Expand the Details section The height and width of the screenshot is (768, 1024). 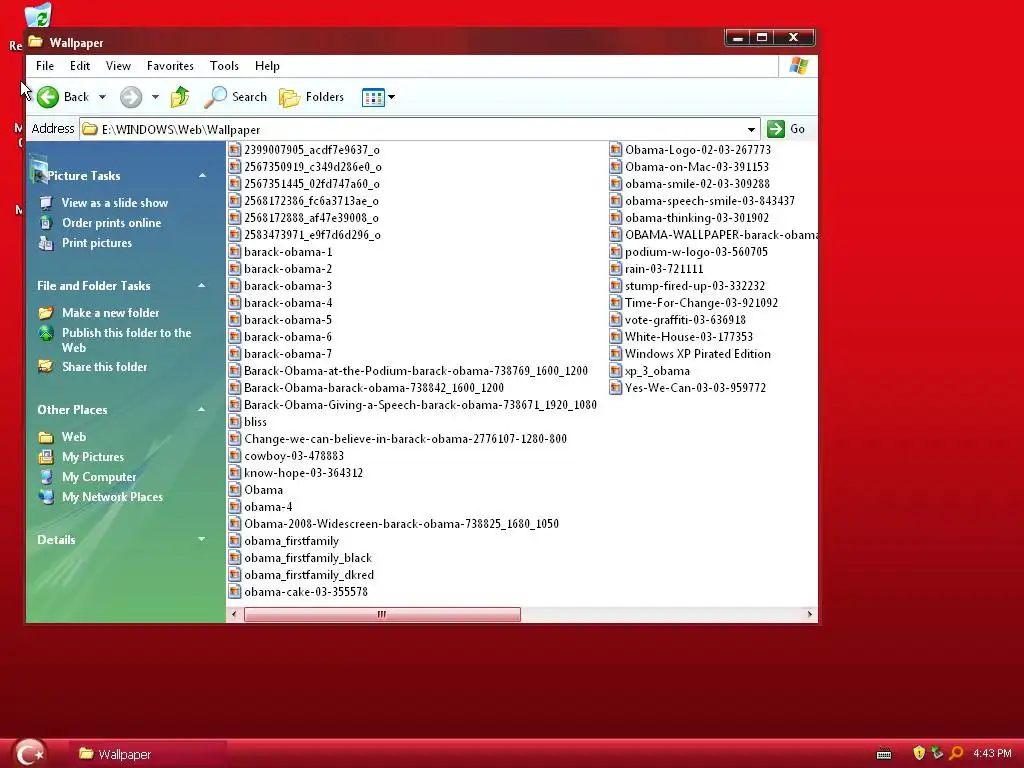201,539
